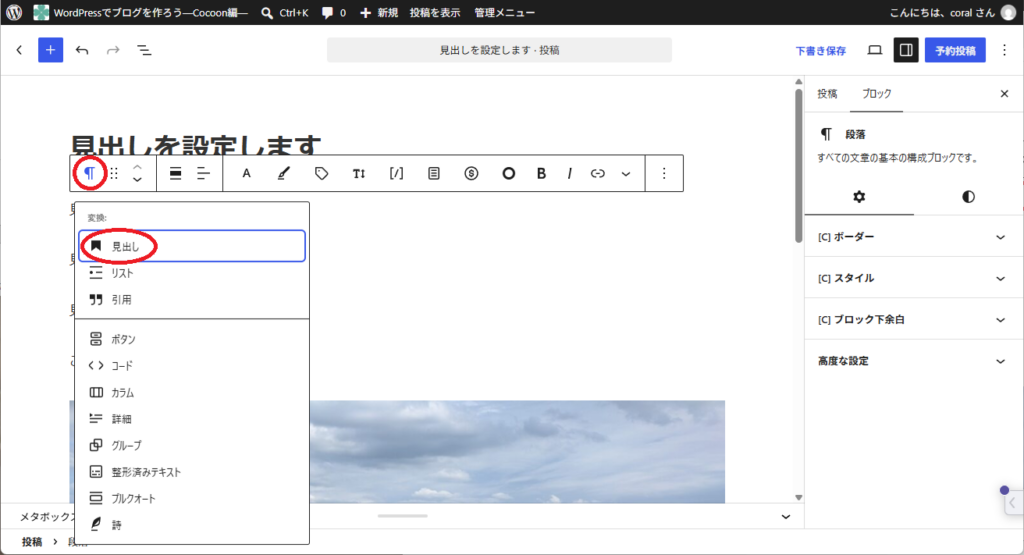Convert block to カラム
The height and width of the screenshot is (555, 1024).
[192, 392]
